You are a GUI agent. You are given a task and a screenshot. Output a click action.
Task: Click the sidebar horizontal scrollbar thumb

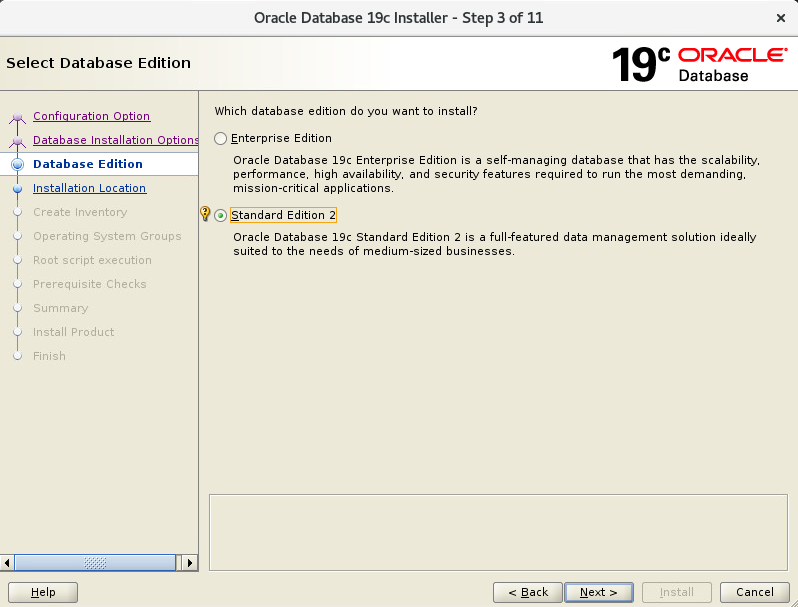click(x=95, y=563)
